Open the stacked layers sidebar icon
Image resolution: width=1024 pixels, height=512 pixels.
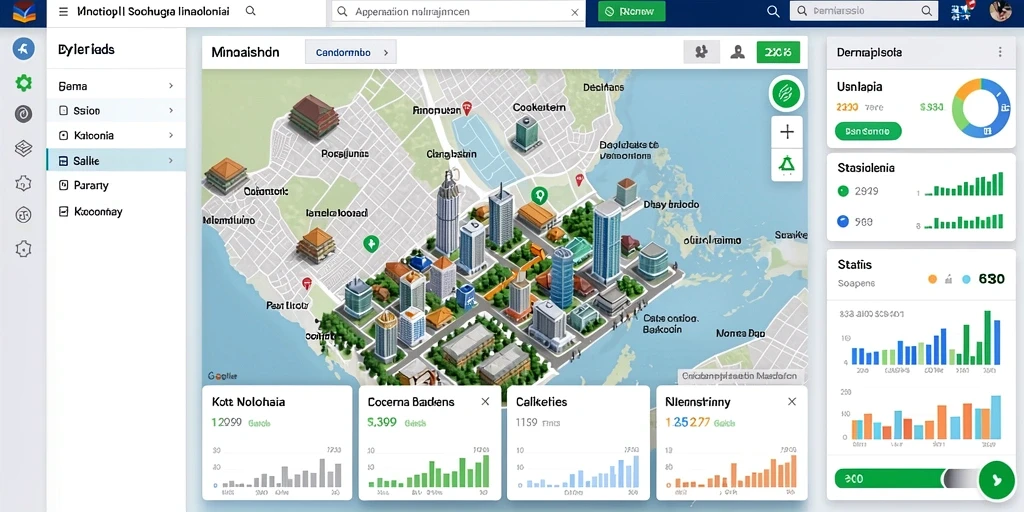pyautogui.click(x=24, y=148)
